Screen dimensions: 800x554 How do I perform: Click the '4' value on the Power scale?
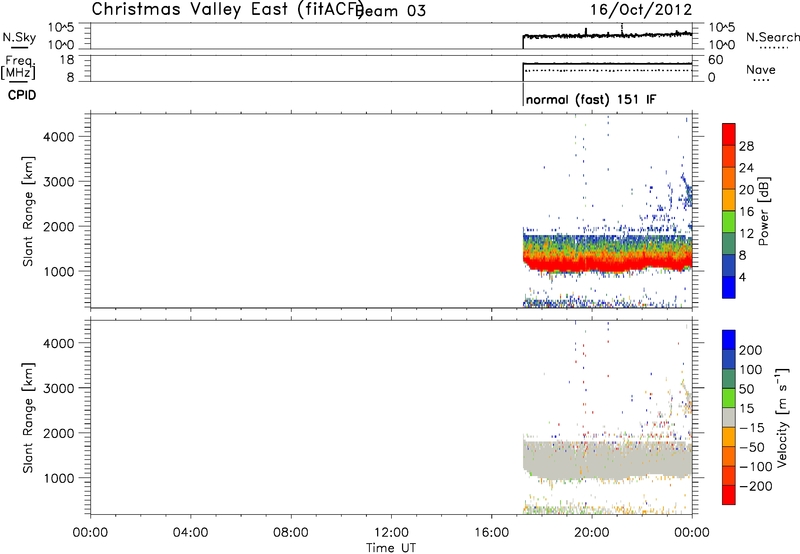[x=742, y=277]
